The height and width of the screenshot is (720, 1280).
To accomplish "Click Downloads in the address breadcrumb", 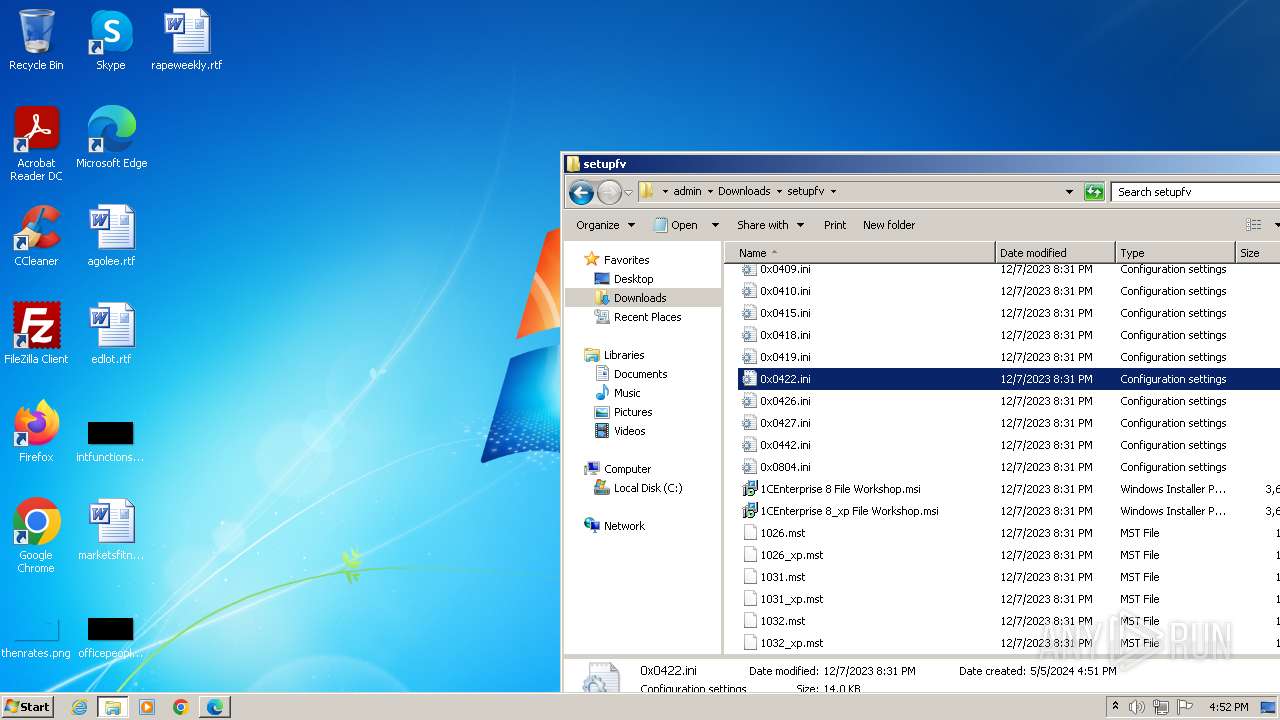I will (x=744, y=191).
